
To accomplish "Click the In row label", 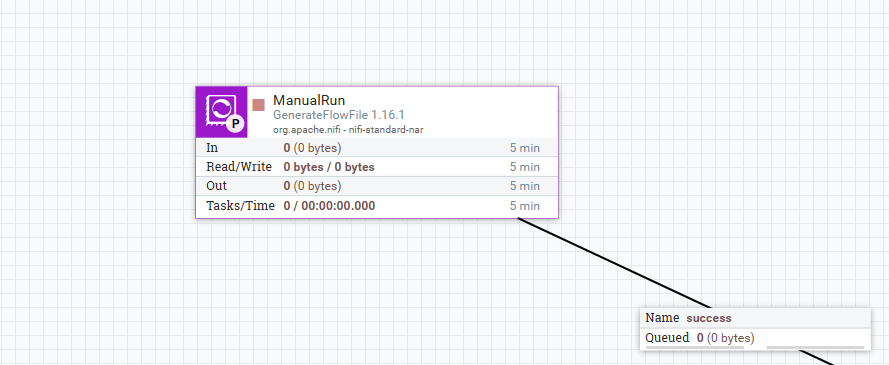I will [212, 148].
